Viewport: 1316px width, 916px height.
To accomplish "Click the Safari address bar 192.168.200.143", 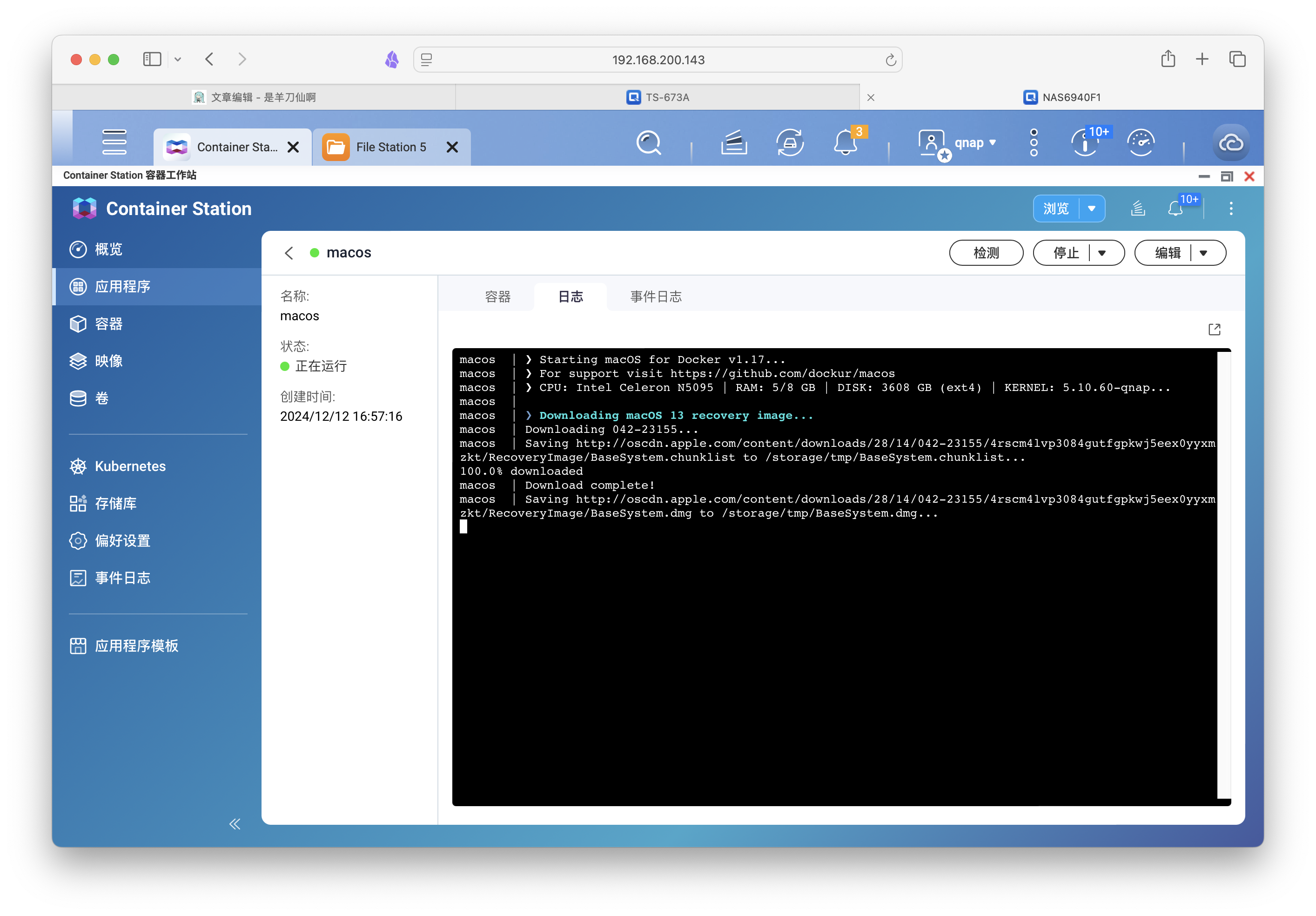I will (658, 60).
